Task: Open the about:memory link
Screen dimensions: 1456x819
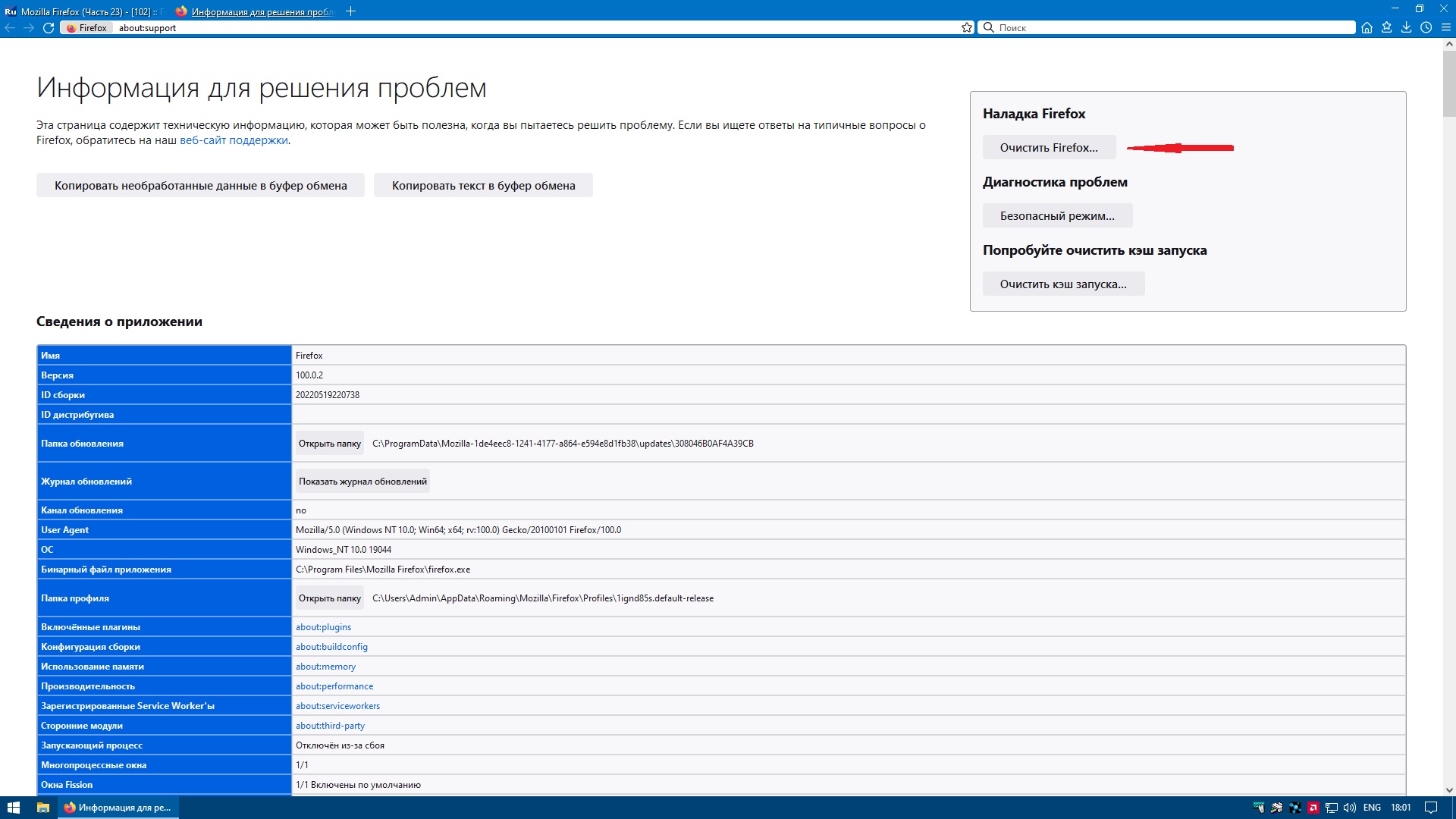Action: (325, 667)
